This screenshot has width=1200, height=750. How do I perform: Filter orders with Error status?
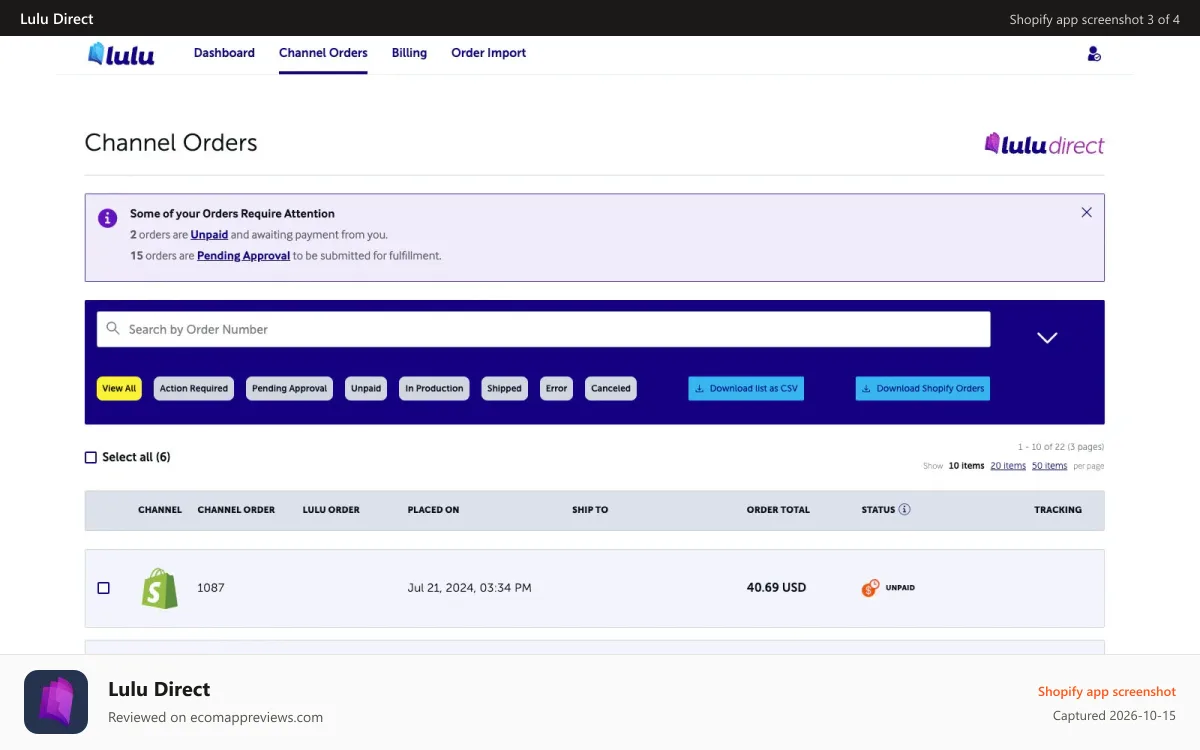[x=557, y=388]
